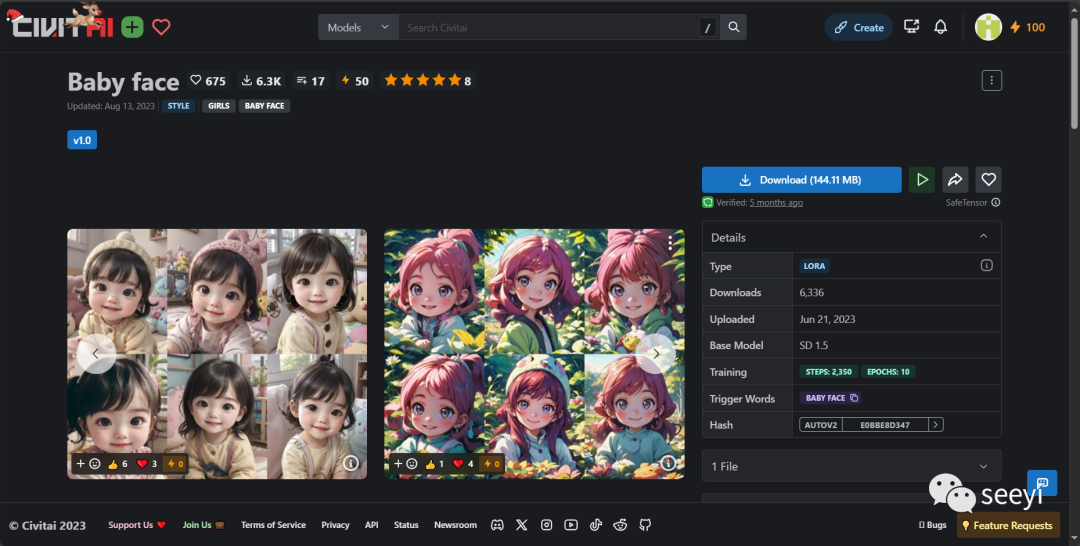The height and width of the screenshot is (546, 1080).
Task: Open Join Us footer link
Action: [x=203, y=525]
